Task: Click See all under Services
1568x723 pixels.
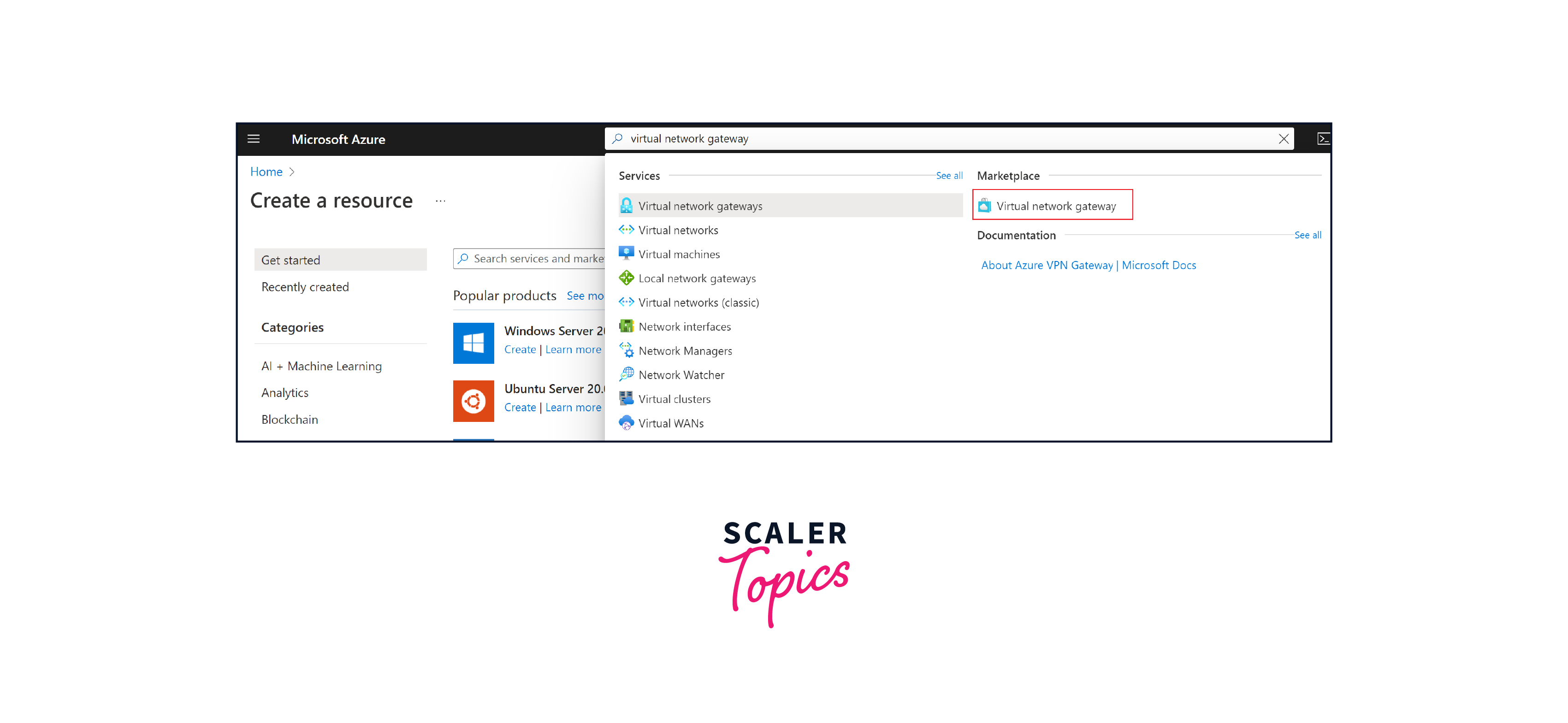Action: point(947,175)
